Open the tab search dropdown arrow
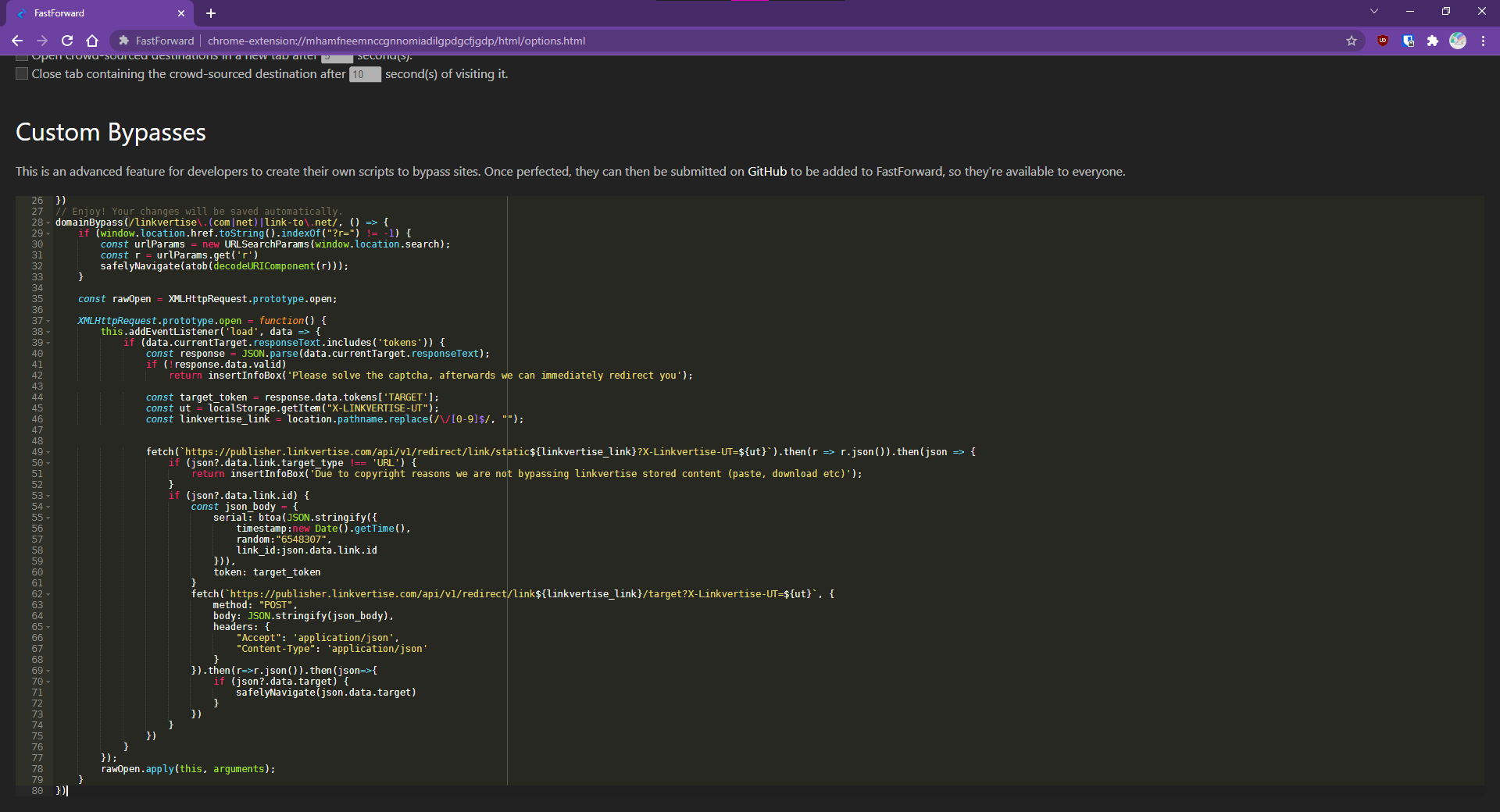 click(1374, 11)
